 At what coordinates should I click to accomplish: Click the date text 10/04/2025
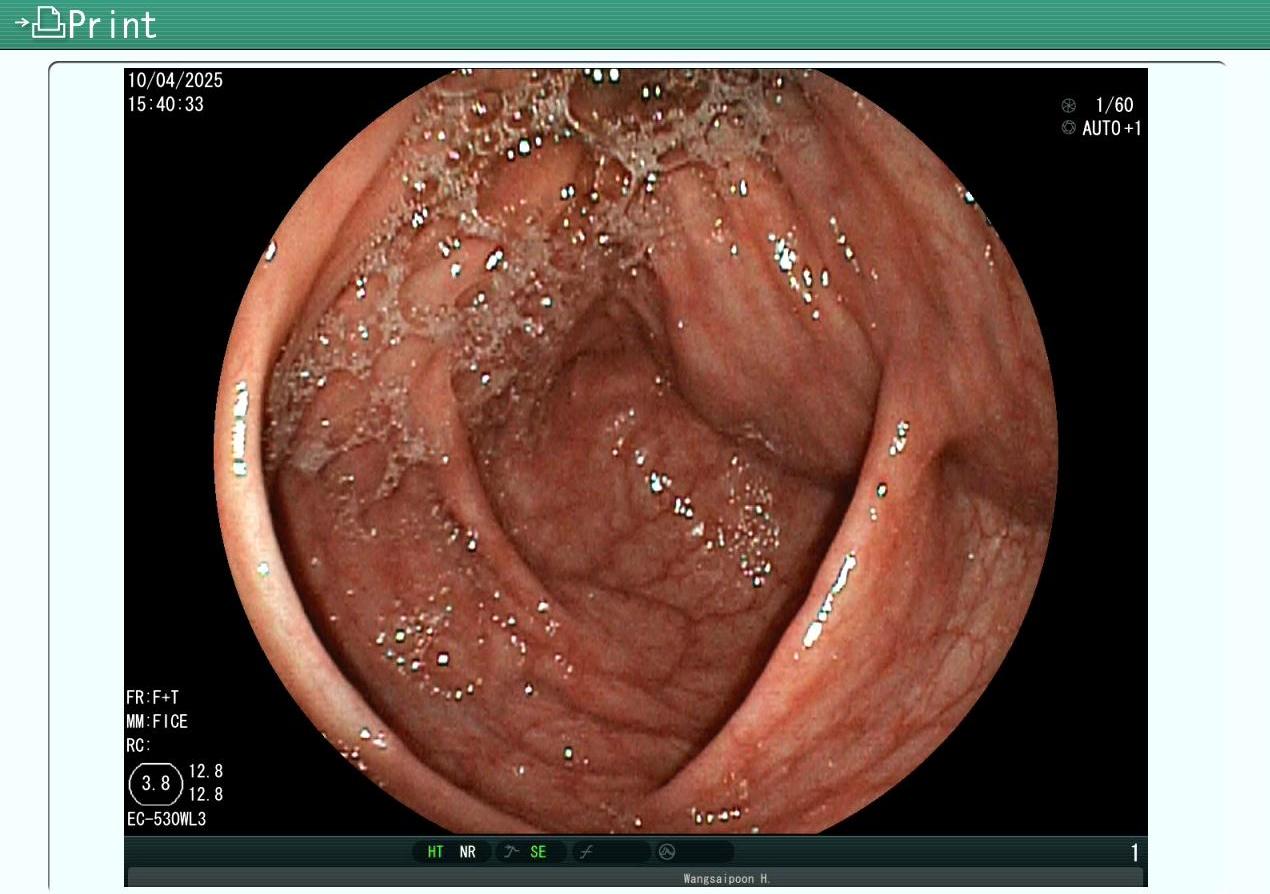[175, 80]
